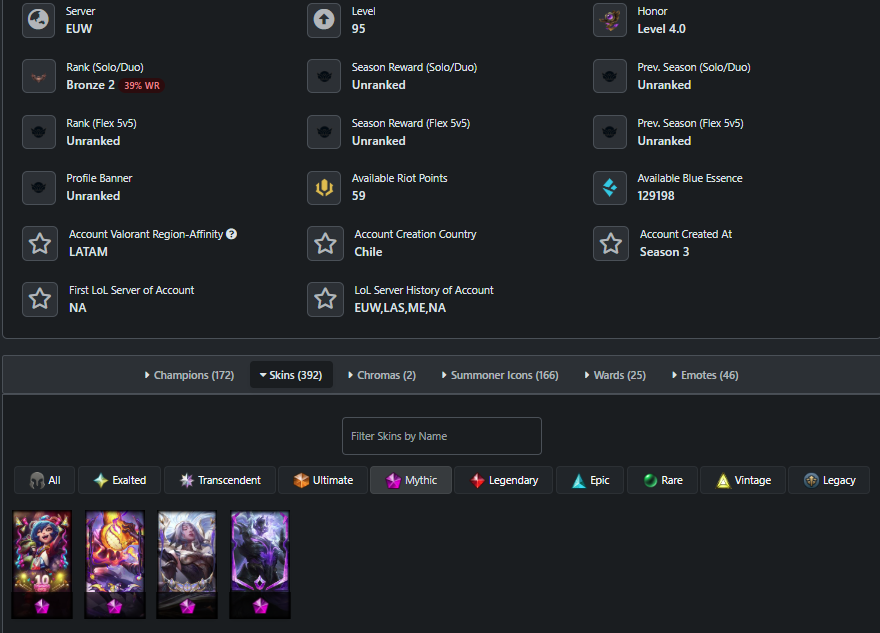Click the Prev. Season Flex 5v5 icon
The image size is (880, 633).
pos(609,132)
